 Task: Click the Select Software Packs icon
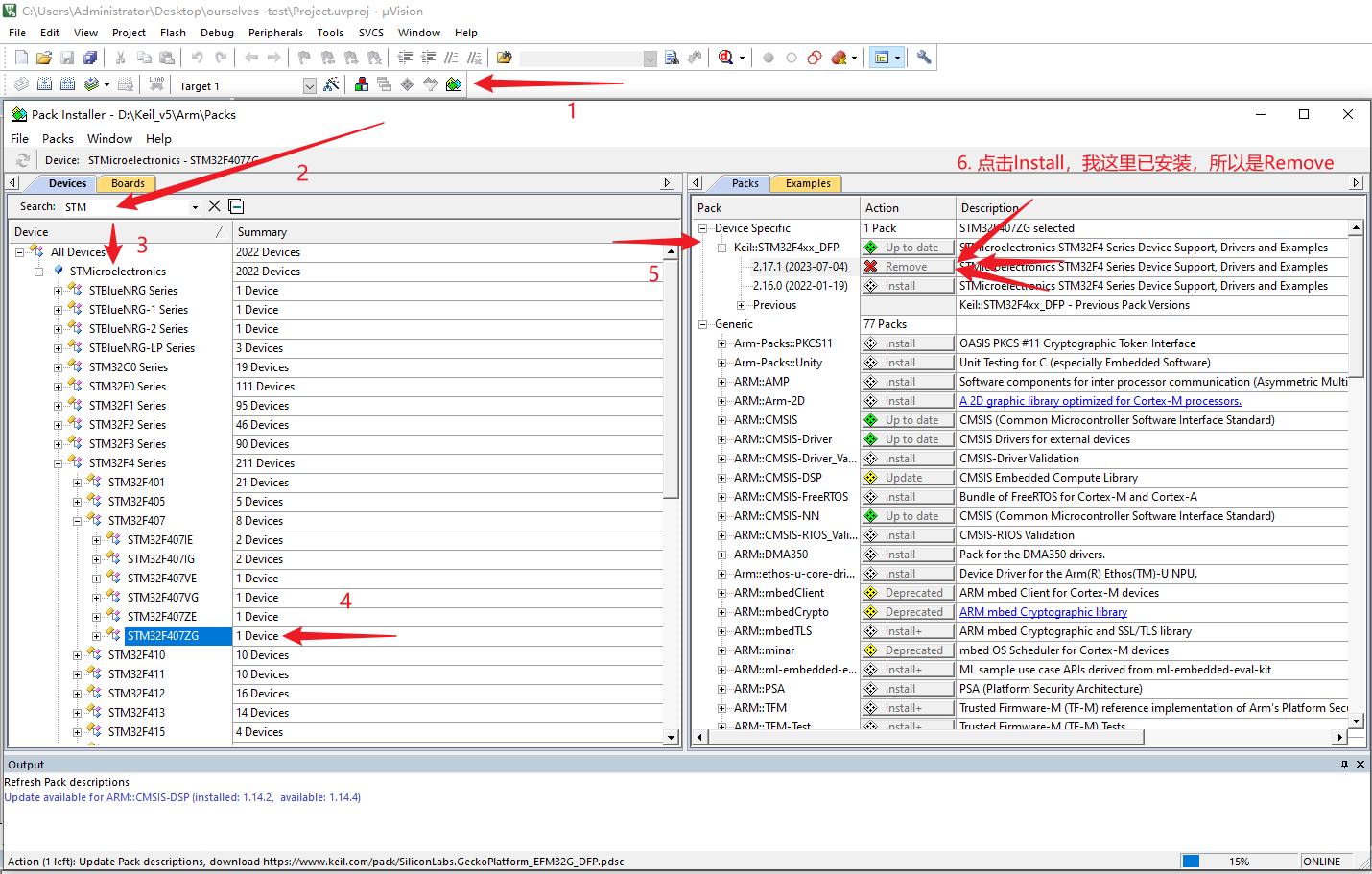431,84
